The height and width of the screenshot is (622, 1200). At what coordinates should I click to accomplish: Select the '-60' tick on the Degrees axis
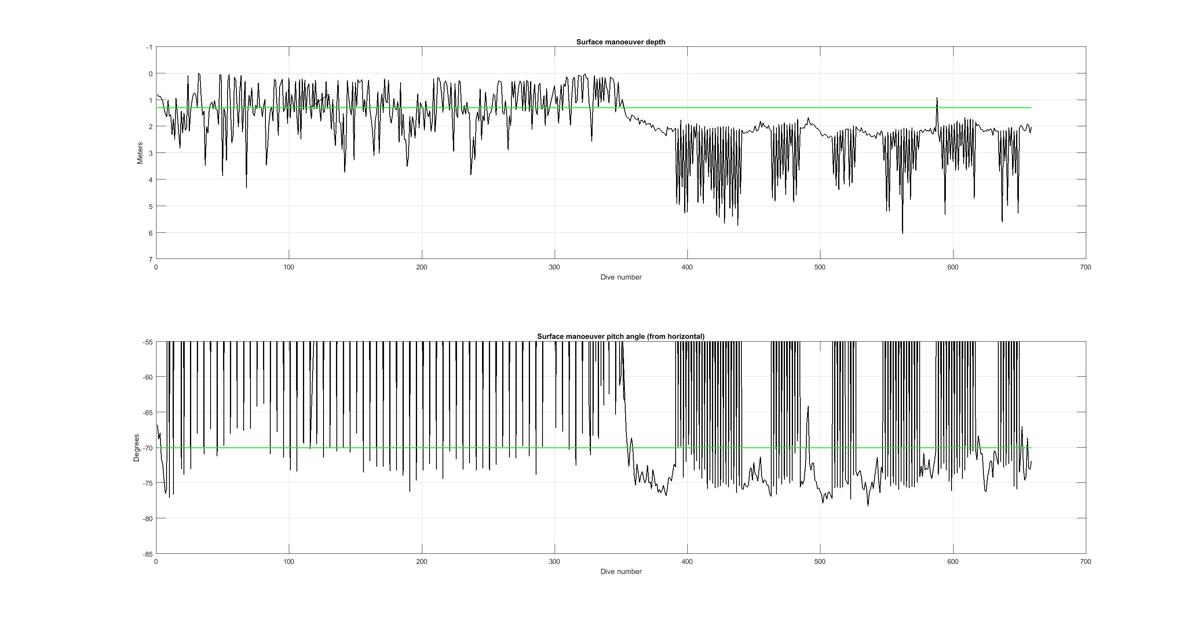[148, 377]
